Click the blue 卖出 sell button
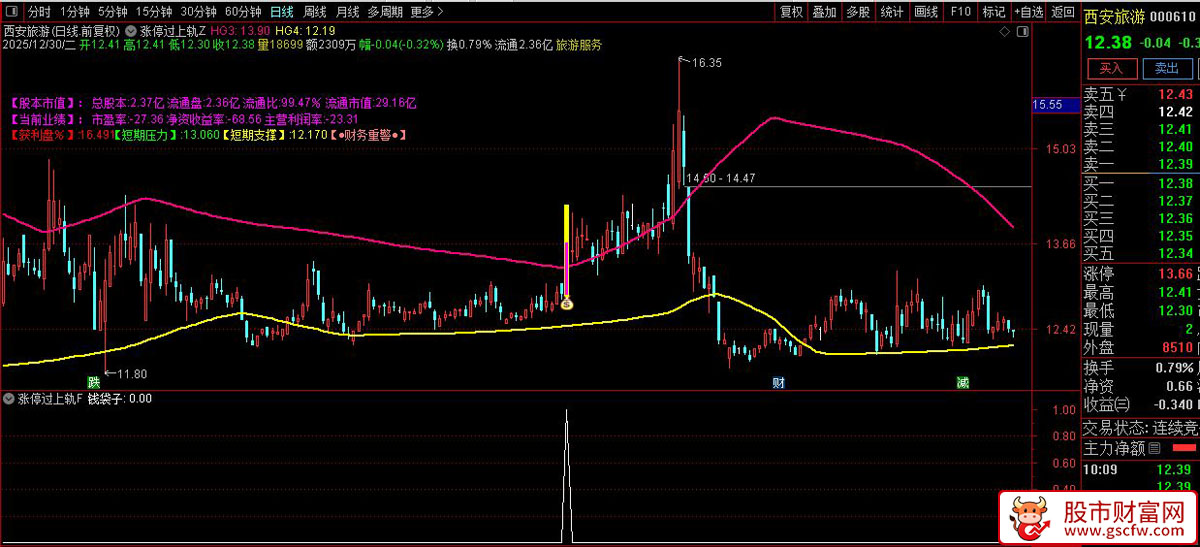Viewport: 1200px width, 547px height. click(1167, 68)
